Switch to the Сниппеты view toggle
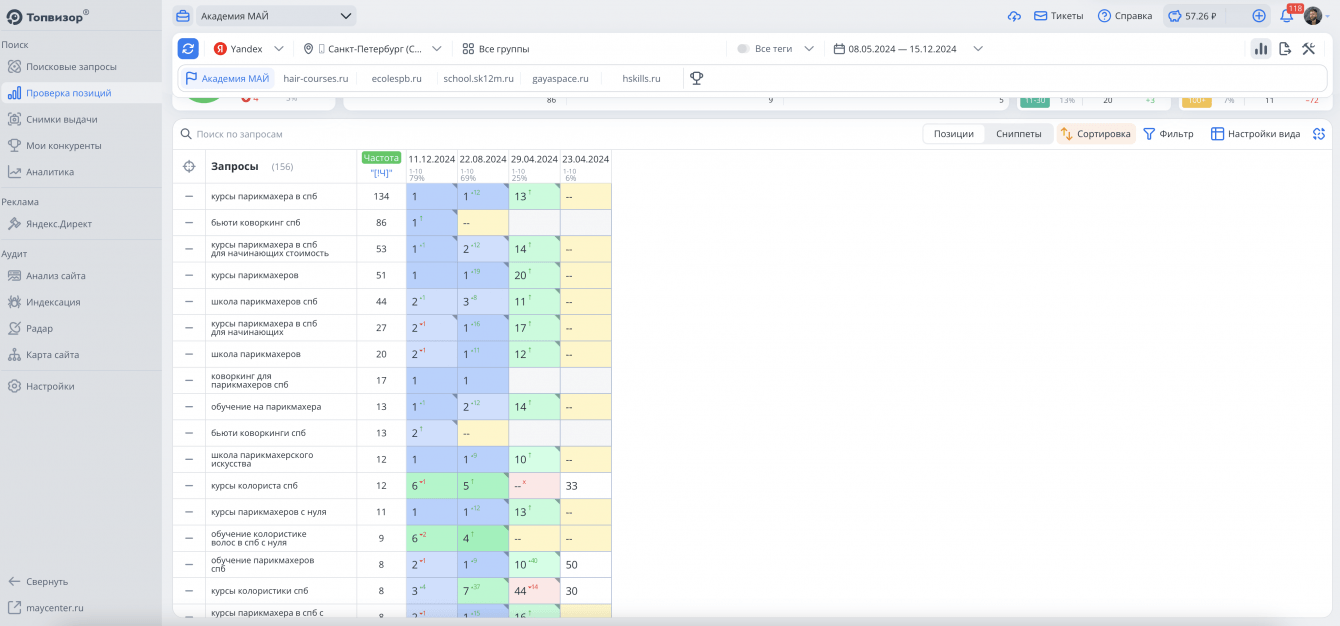Viewport: 1340px width, 626px height. (x=1018, y=134)
